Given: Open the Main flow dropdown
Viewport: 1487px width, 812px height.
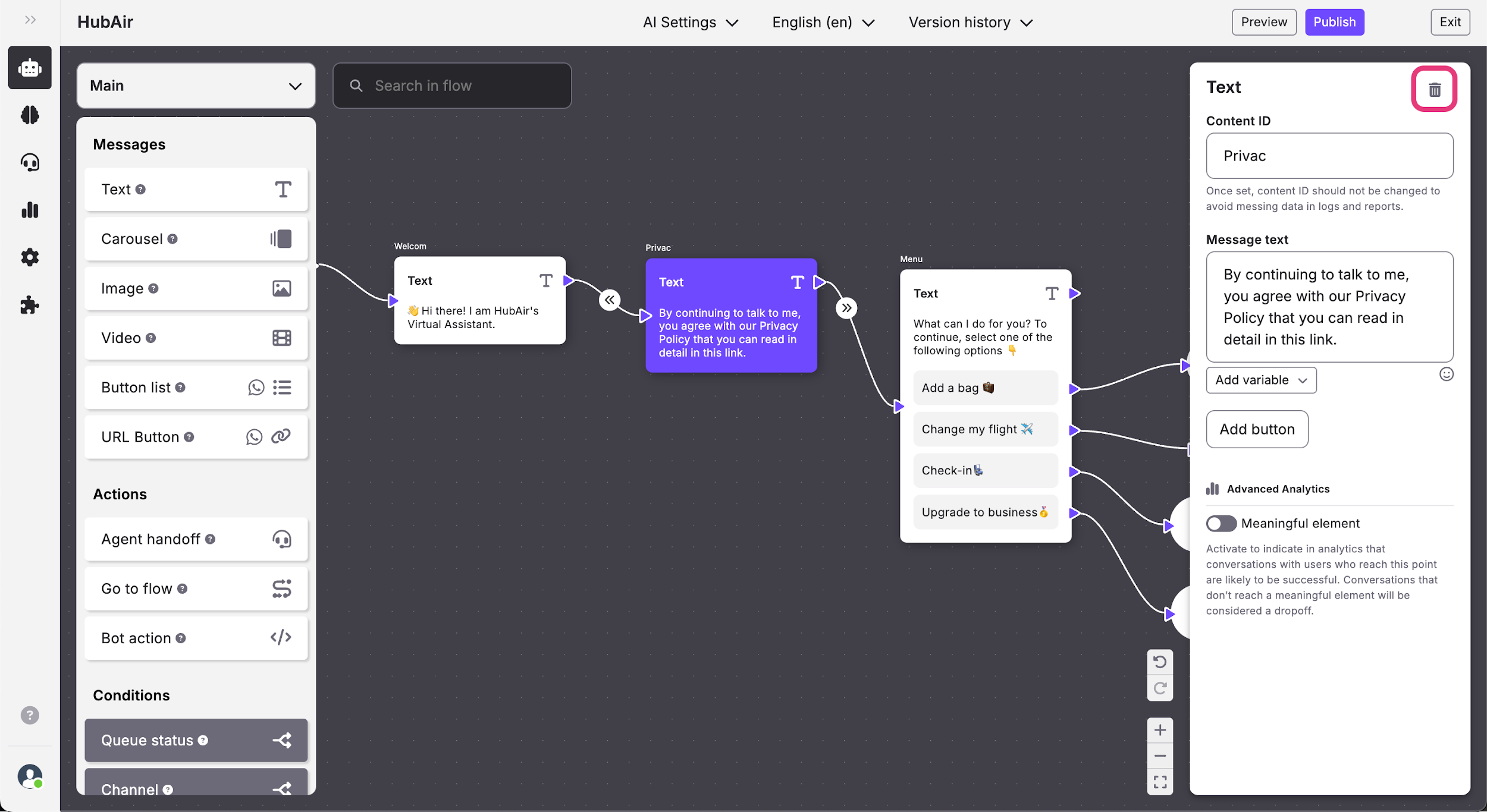Looking at the screenshot, I should tap(196, 86).
